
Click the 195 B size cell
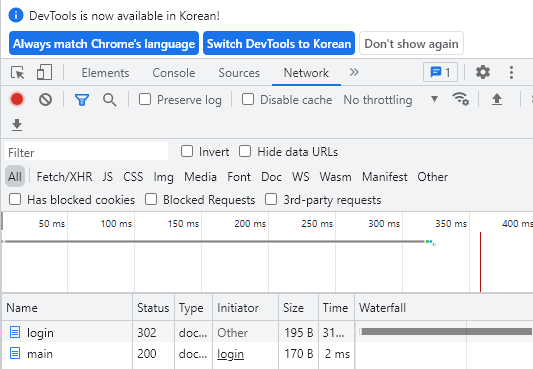pos(298,332)
